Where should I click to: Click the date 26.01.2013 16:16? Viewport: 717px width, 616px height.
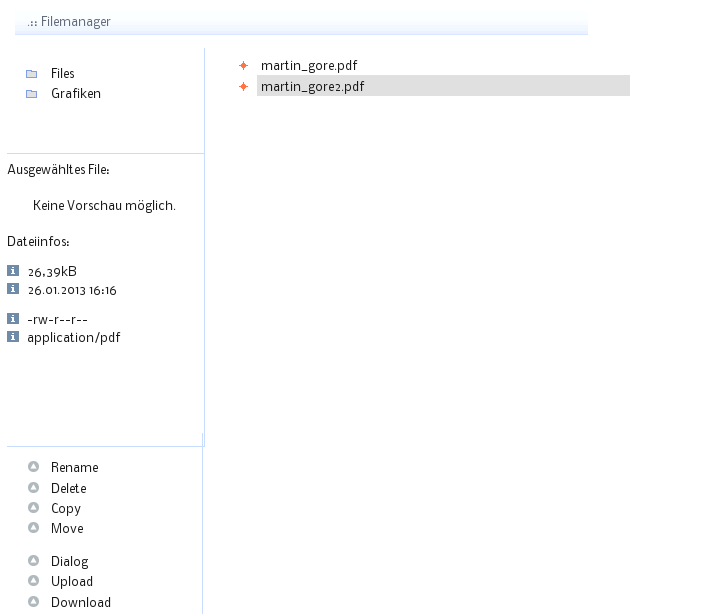click(72, 290)
